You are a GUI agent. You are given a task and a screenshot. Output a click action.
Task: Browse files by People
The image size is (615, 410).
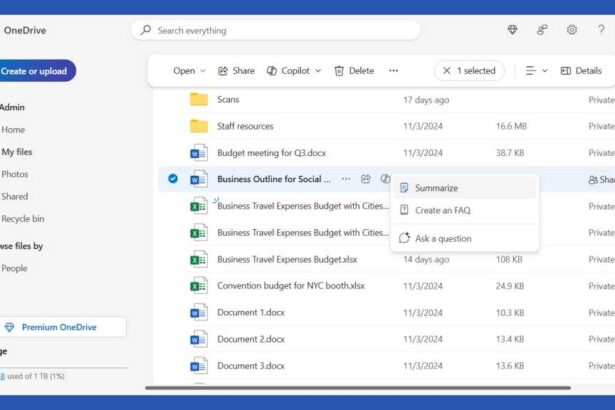click(x=15, y=268)
